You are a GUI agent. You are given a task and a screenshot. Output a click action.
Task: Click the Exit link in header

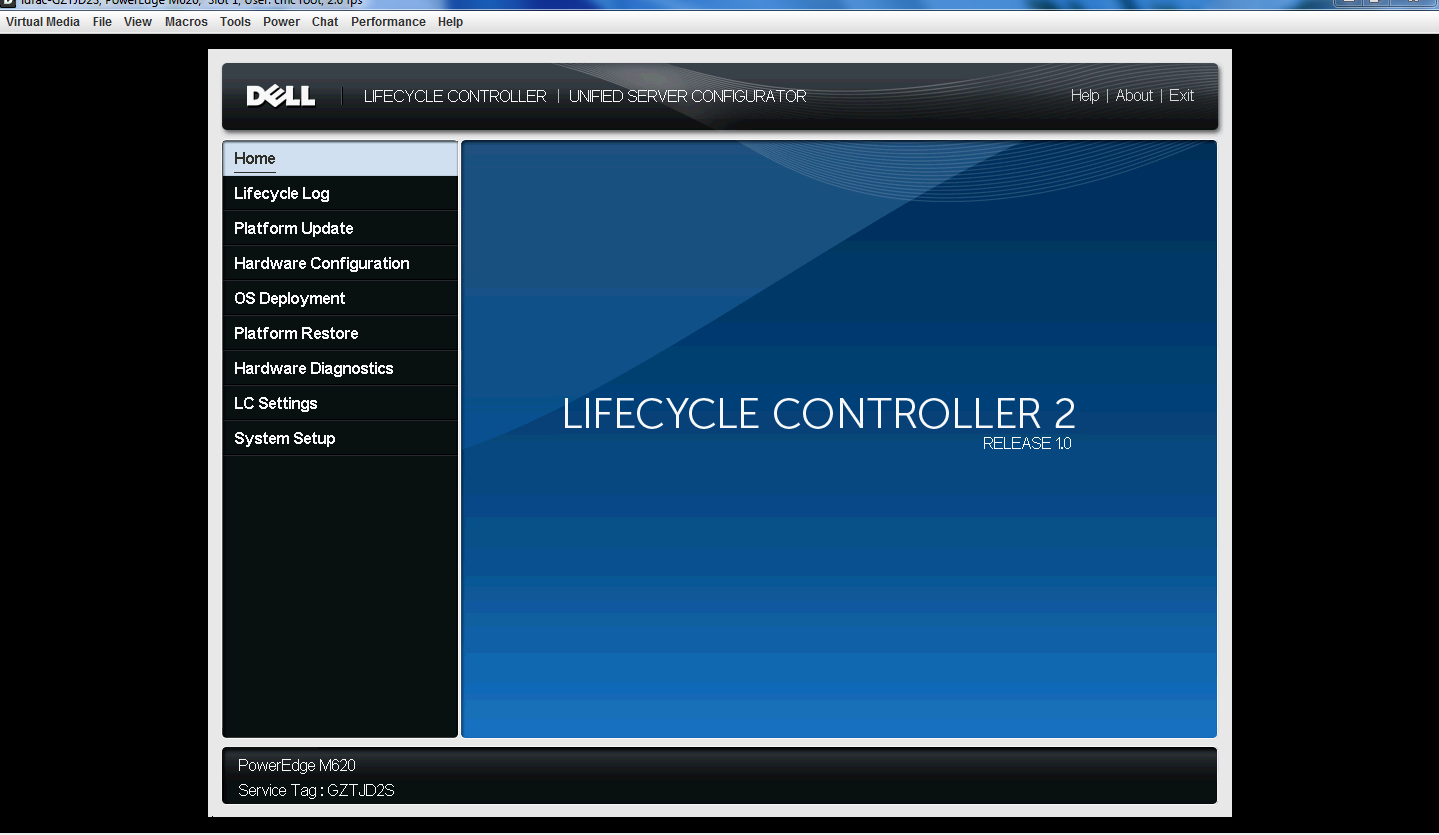(1181, 96)
